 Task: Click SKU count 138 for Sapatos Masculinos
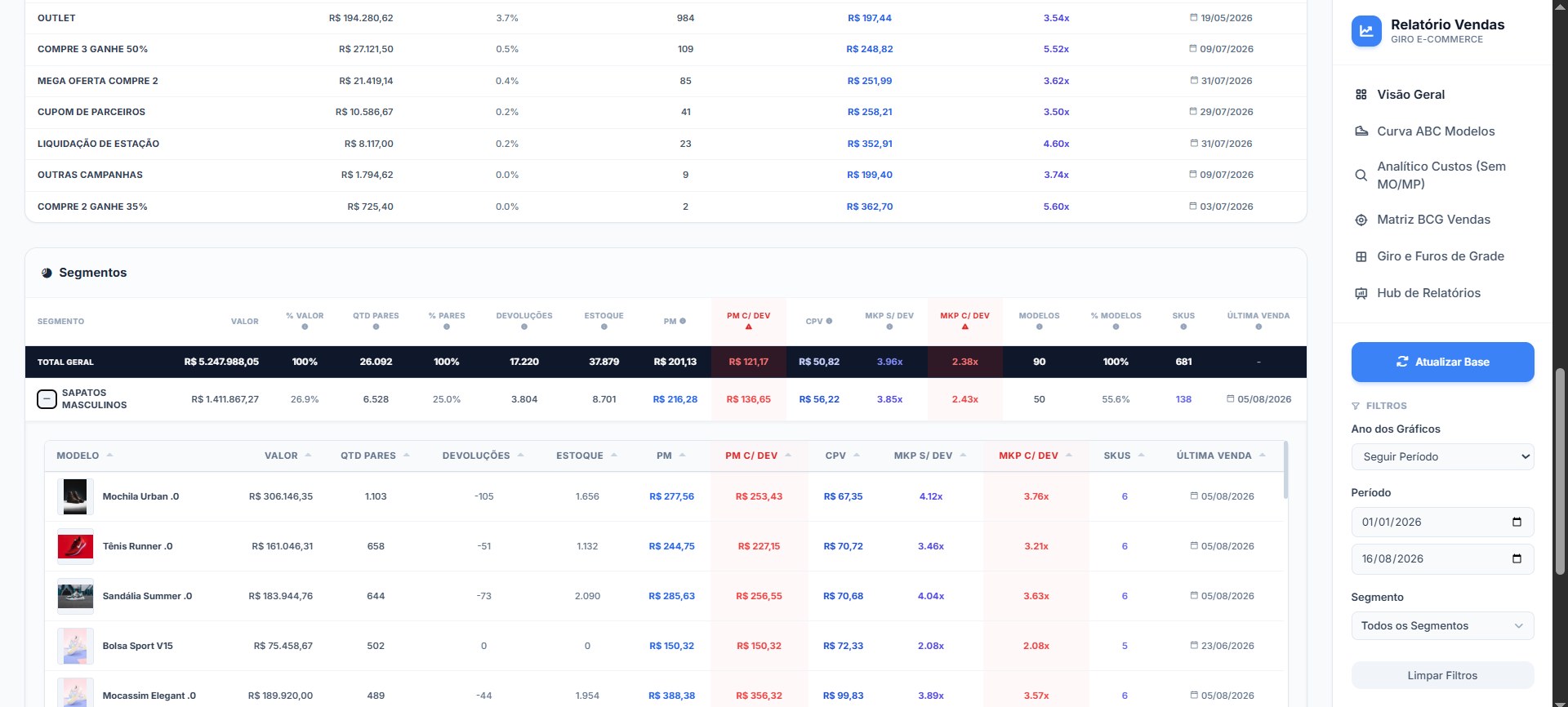pyautogui.click(x=1183, y=399)
